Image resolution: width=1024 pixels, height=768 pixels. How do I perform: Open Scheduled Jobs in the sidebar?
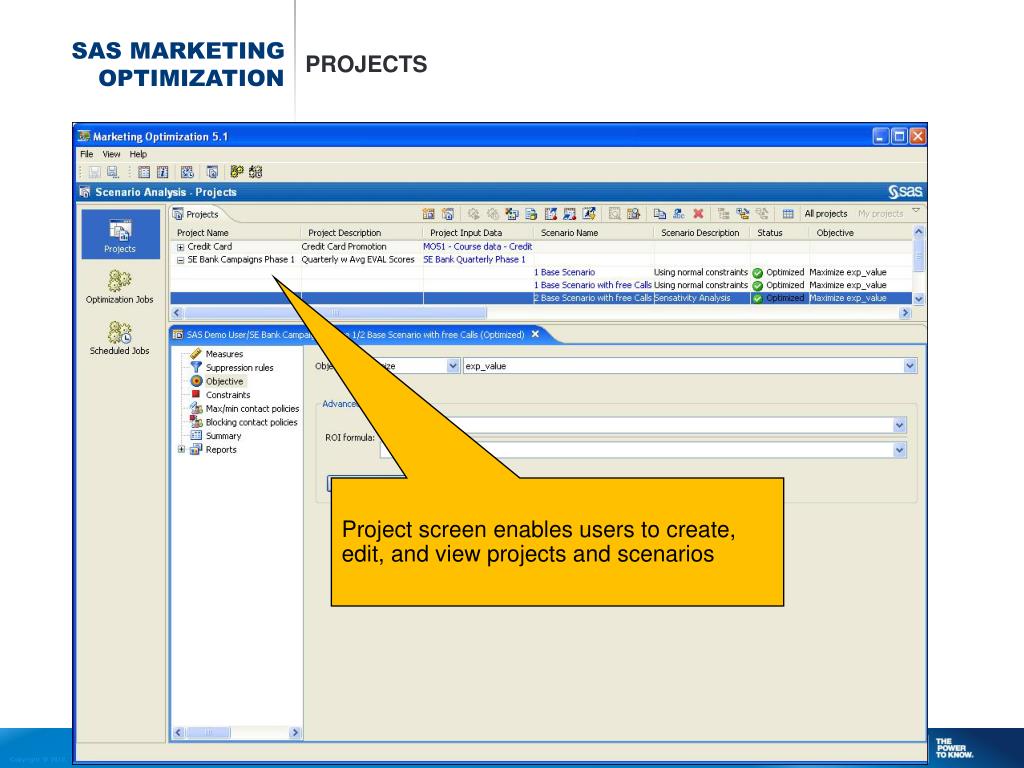click(x=120, y=338)
